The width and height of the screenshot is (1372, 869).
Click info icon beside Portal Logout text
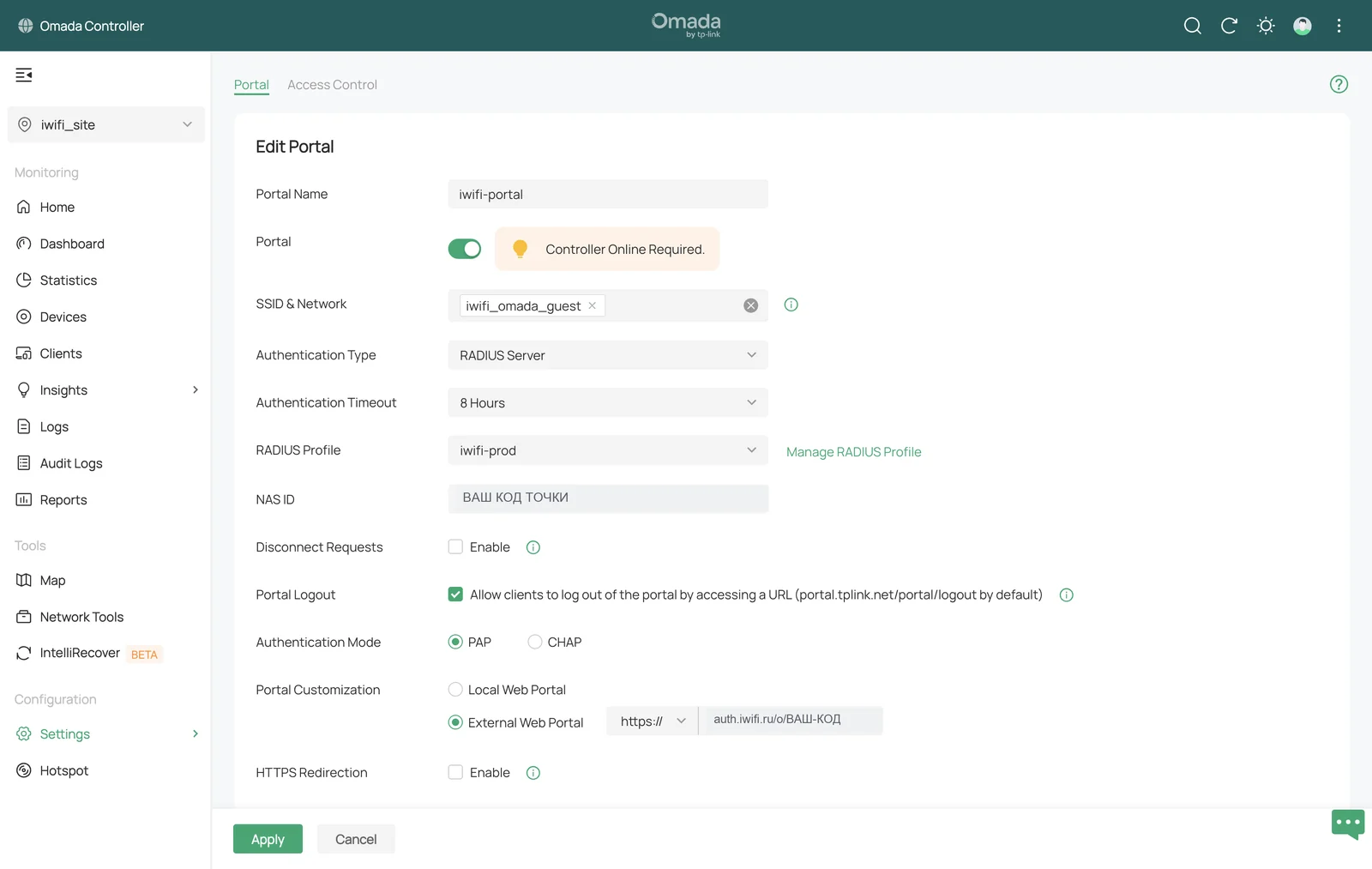pos(1067,595)
